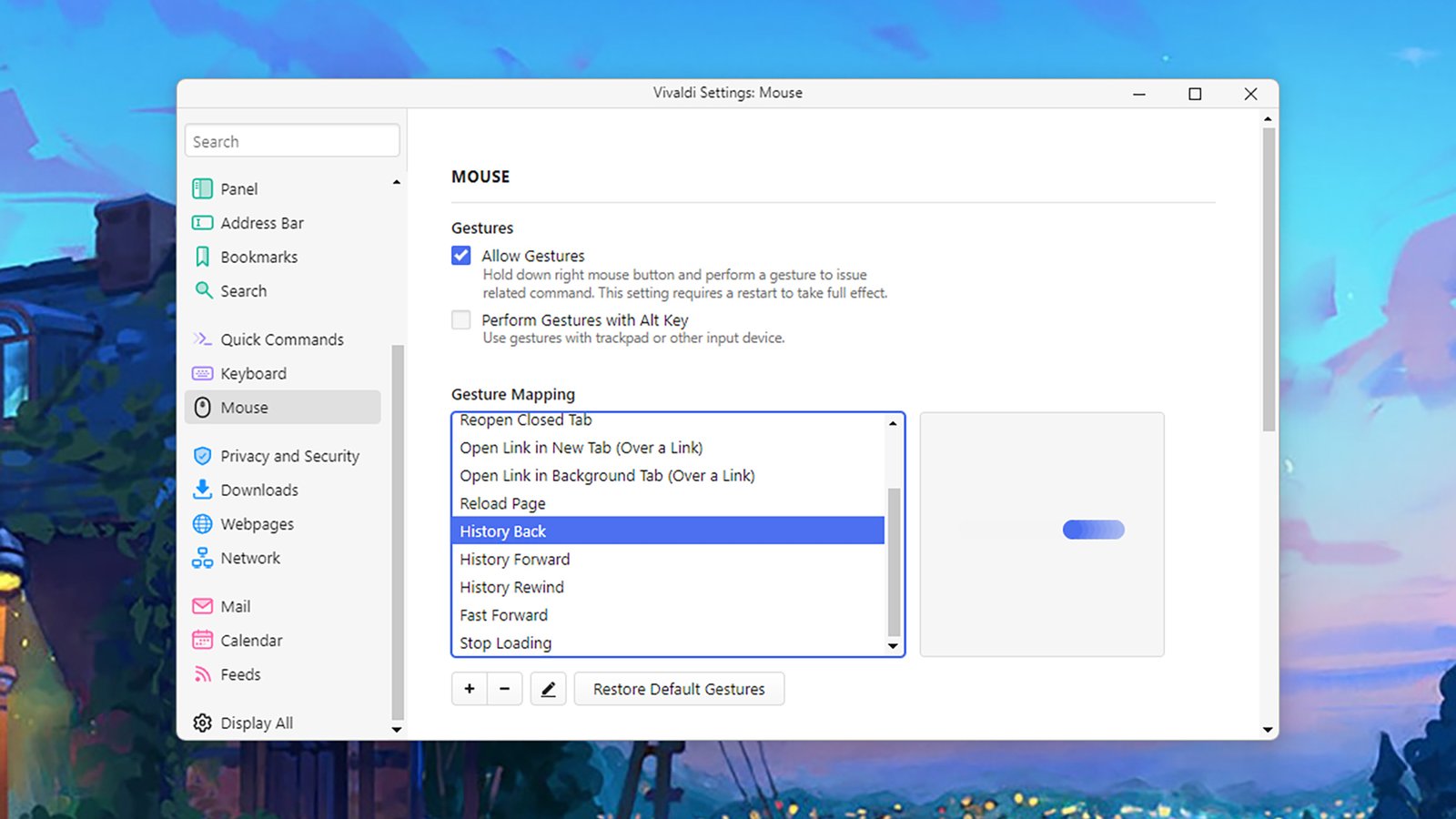
Task: Select History Forward gesture row
Action: pyautogui.click(x=669, y=559)
